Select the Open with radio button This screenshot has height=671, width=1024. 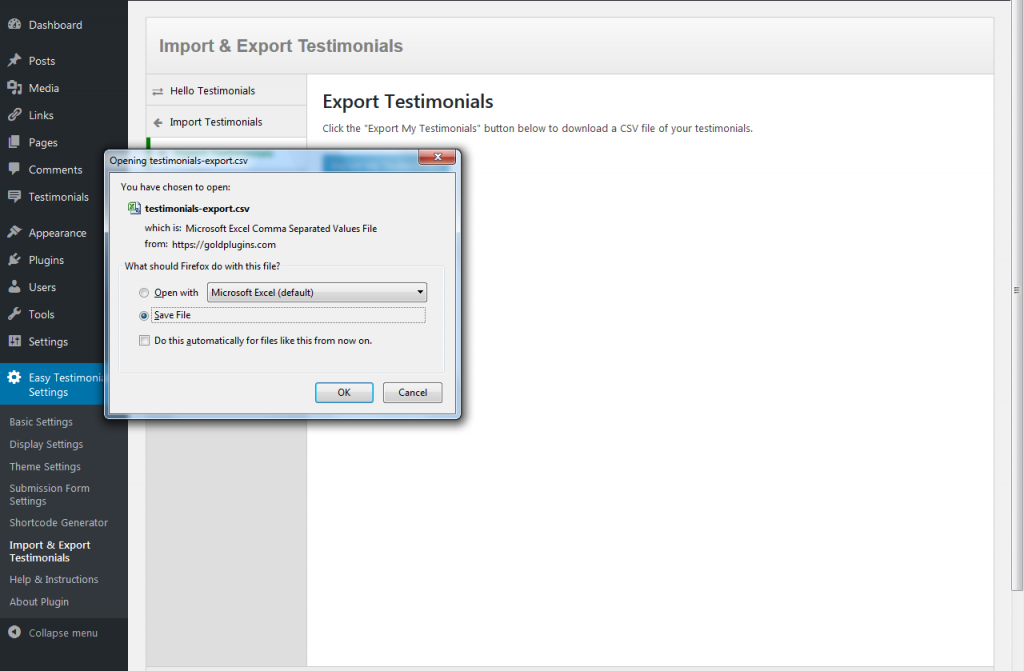coord(145,293)
